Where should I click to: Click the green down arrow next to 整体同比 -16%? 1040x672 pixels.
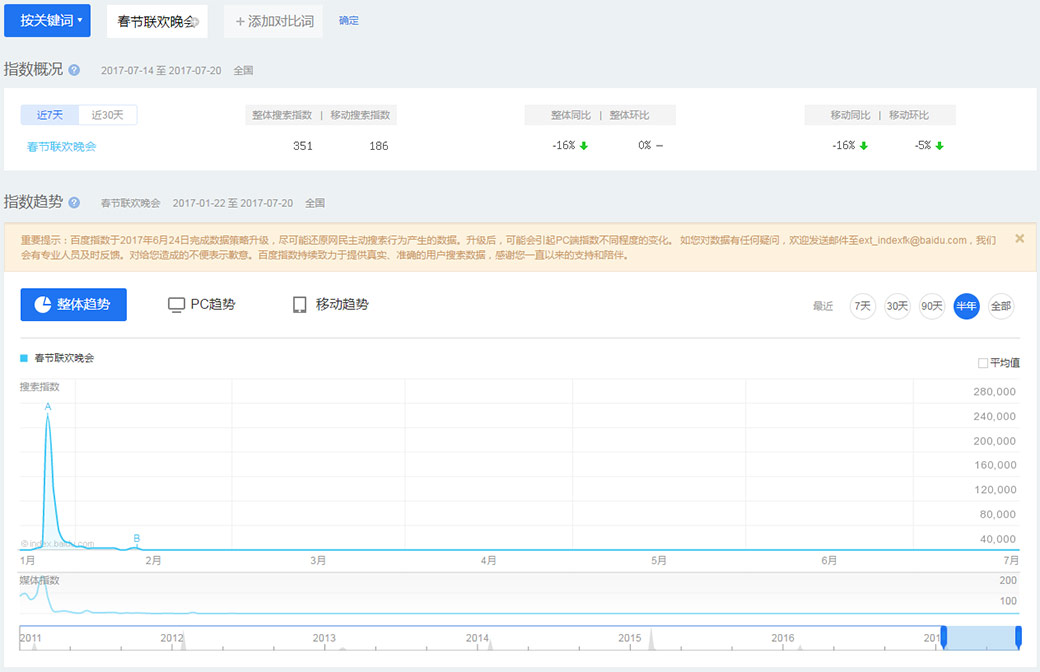[584, 146]
